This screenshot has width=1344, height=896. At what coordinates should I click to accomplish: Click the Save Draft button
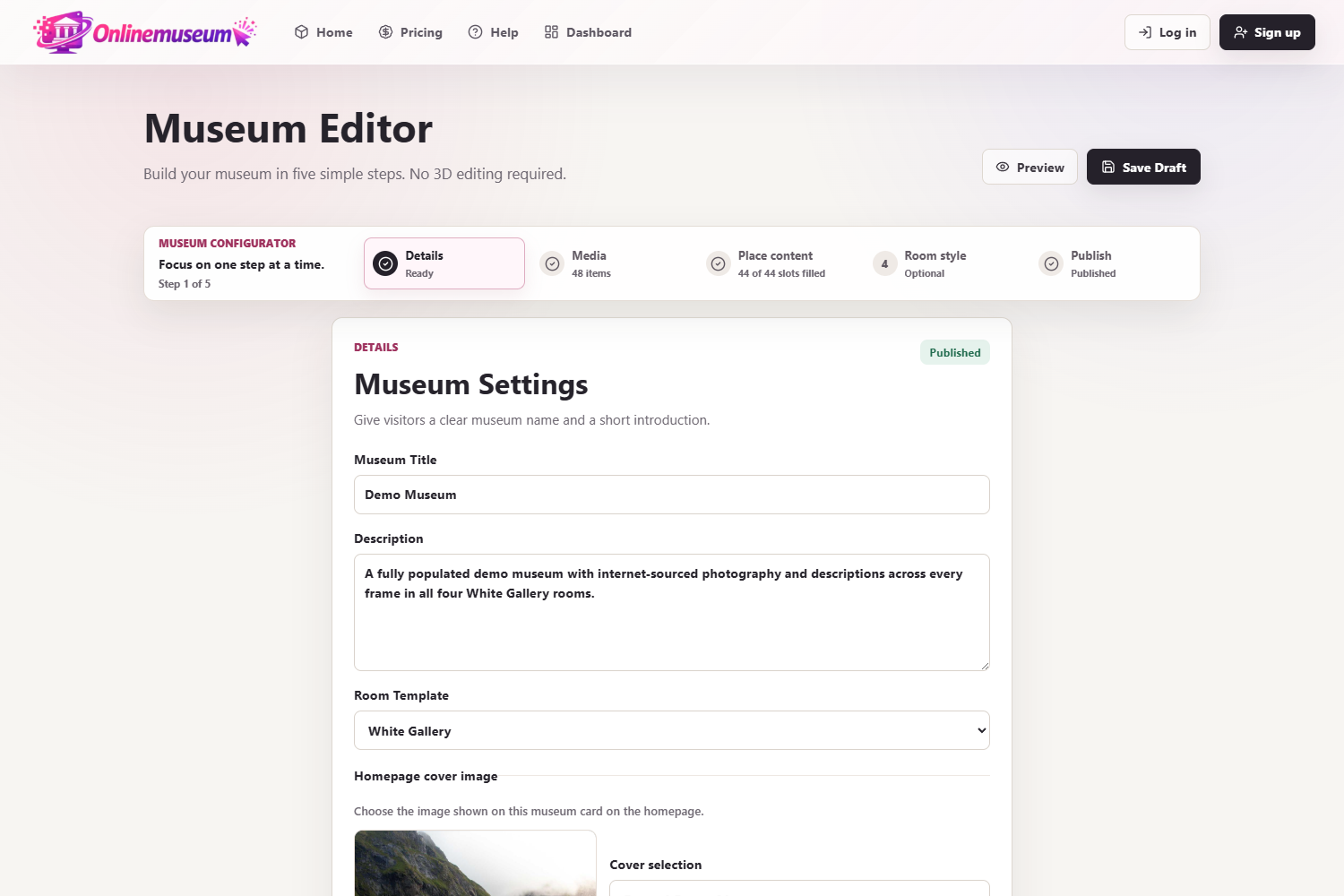click(x=1143, y=167)
